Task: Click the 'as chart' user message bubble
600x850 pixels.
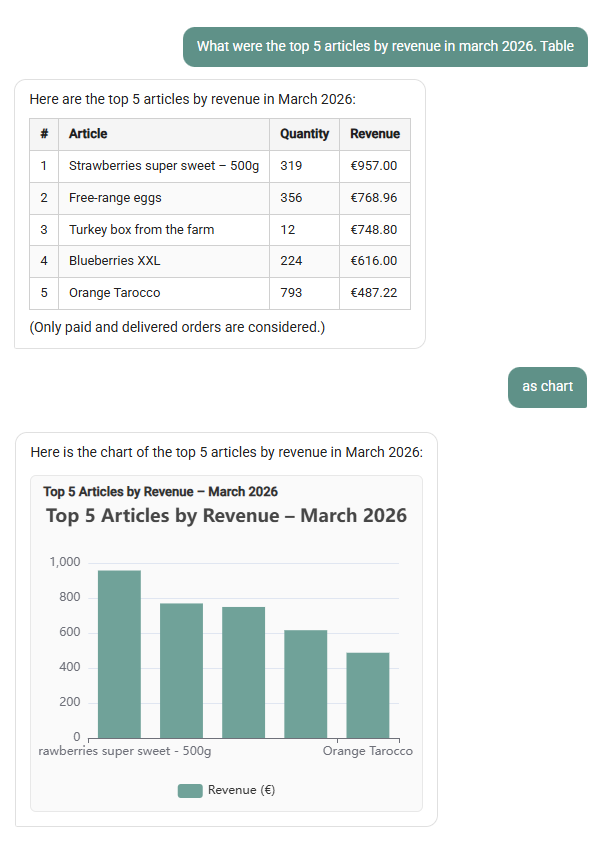Action: tap(547, 387)
